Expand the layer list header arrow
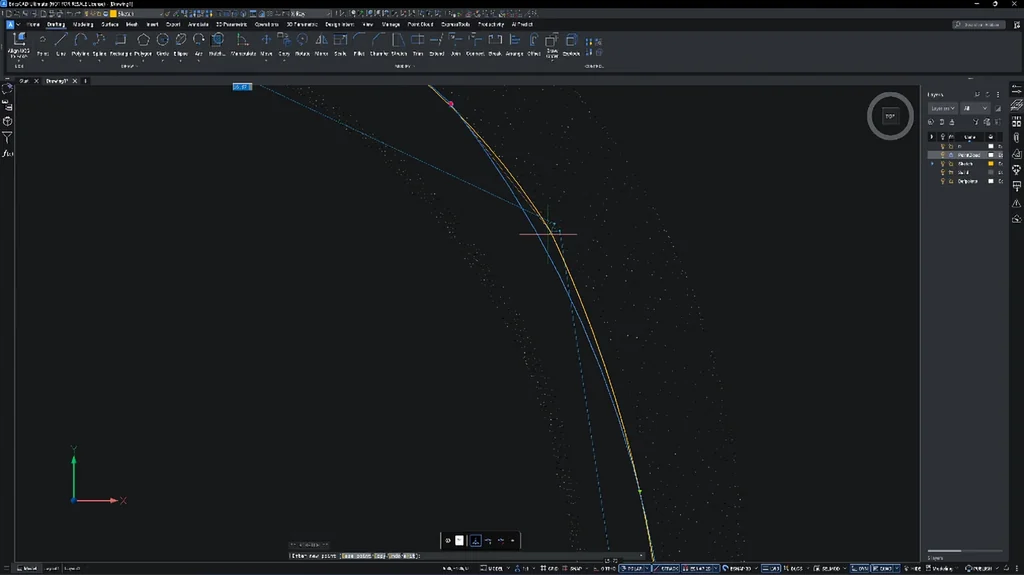 pyautogui.click(x=932, y=137)
